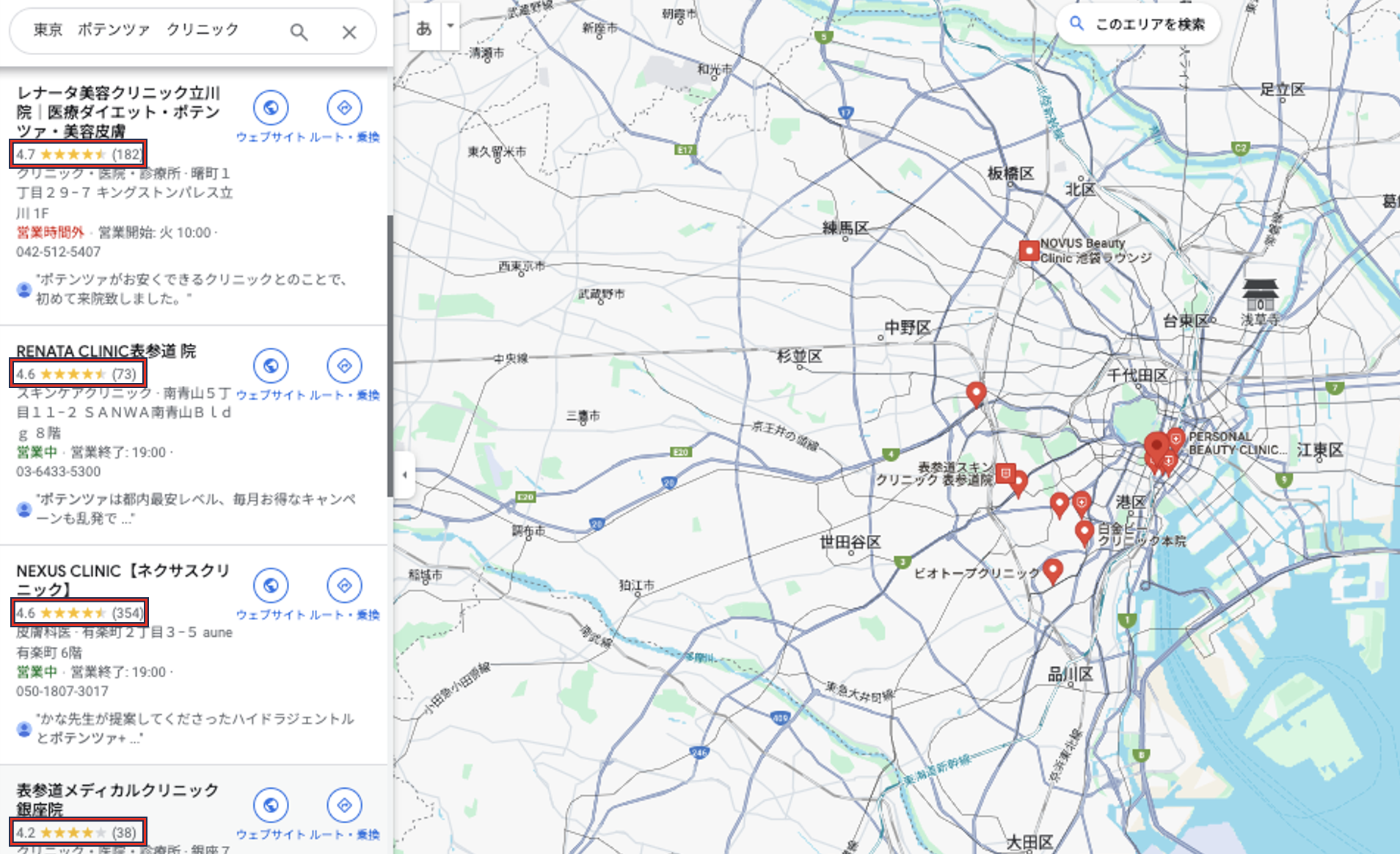Click phone number 03-6433-5300
The width and height of the screenshot is (1400, 854).
59,471
